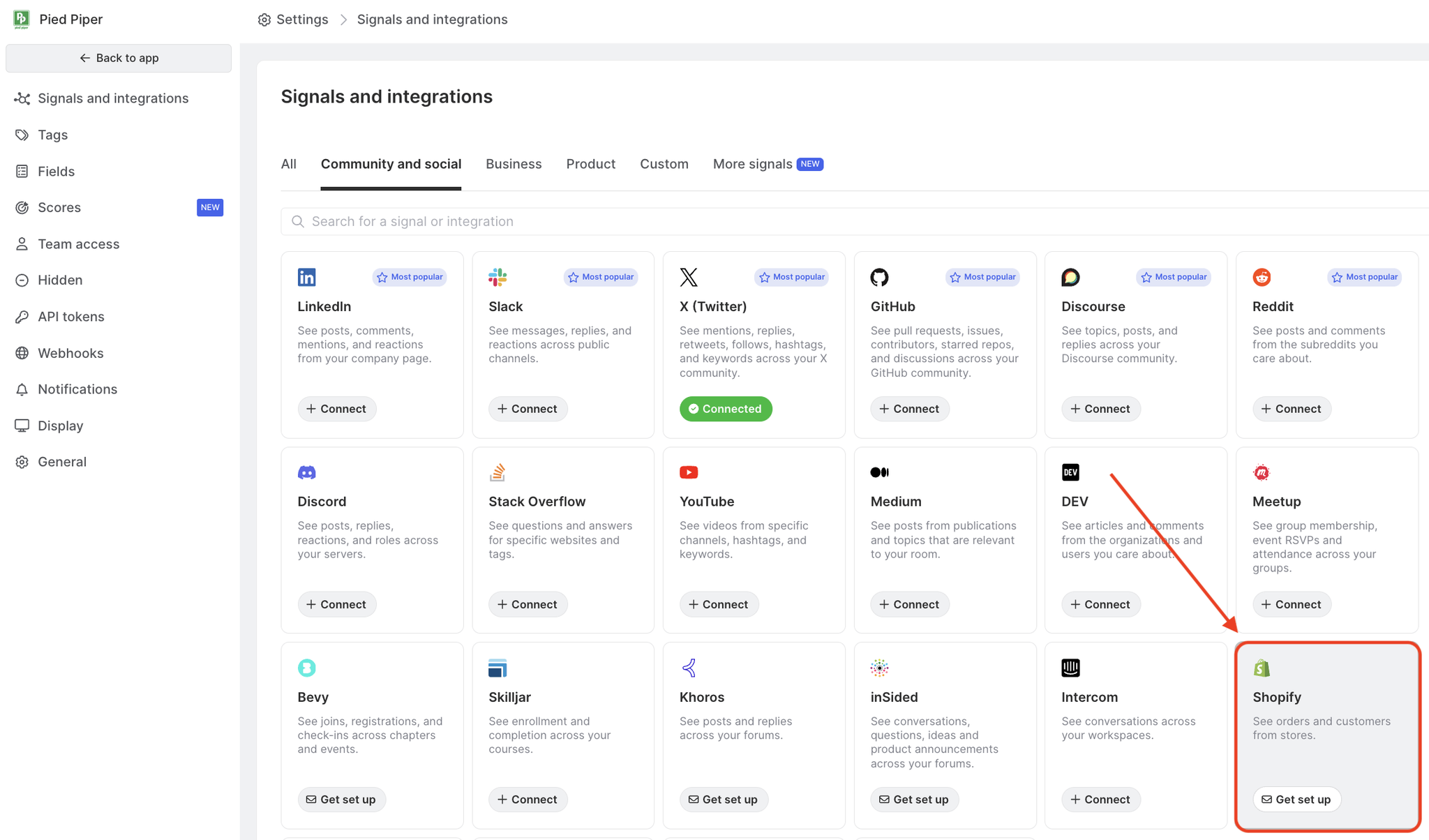Go to API tokens settings

70,317
